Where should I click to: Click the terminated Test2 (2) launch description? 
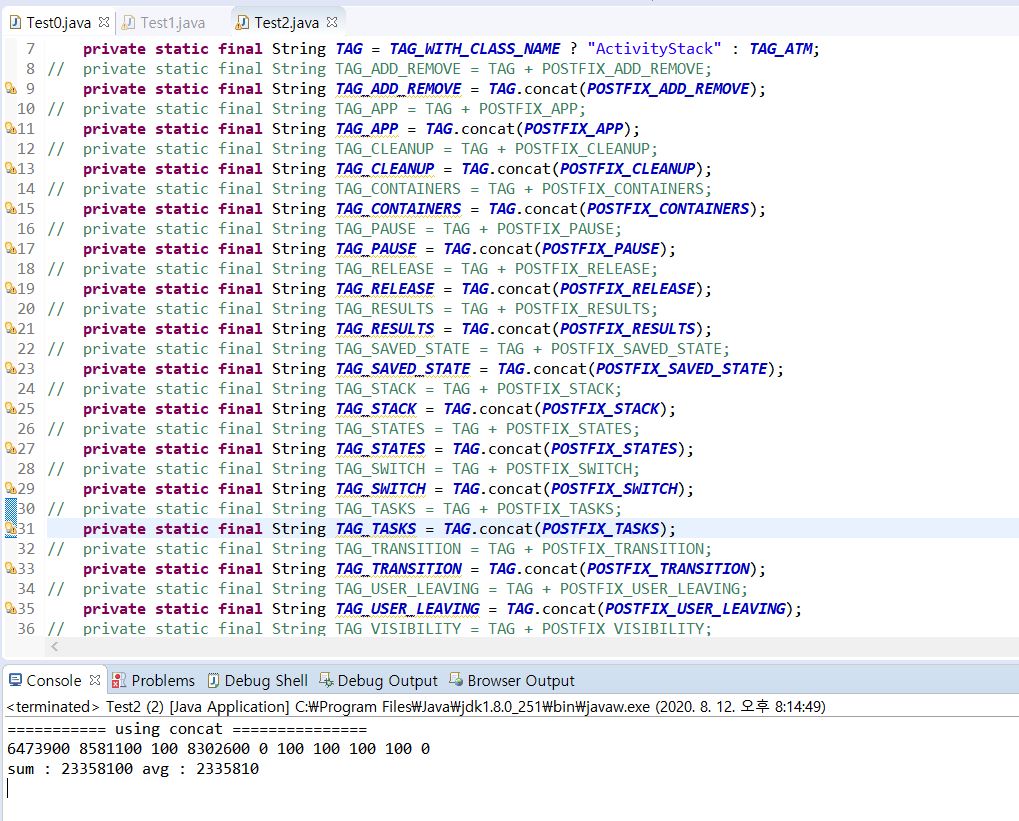click(416, 707)
